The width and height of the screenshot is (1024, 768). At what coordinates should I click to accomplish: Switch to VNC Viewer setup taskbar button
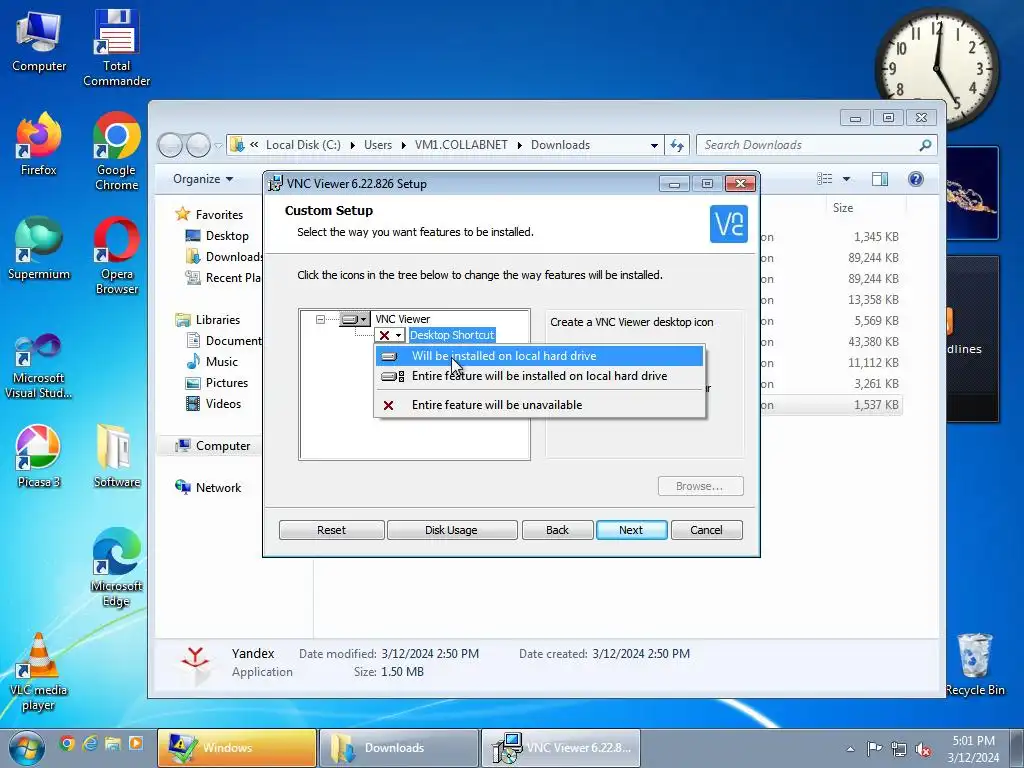click(x=561, y=748)
